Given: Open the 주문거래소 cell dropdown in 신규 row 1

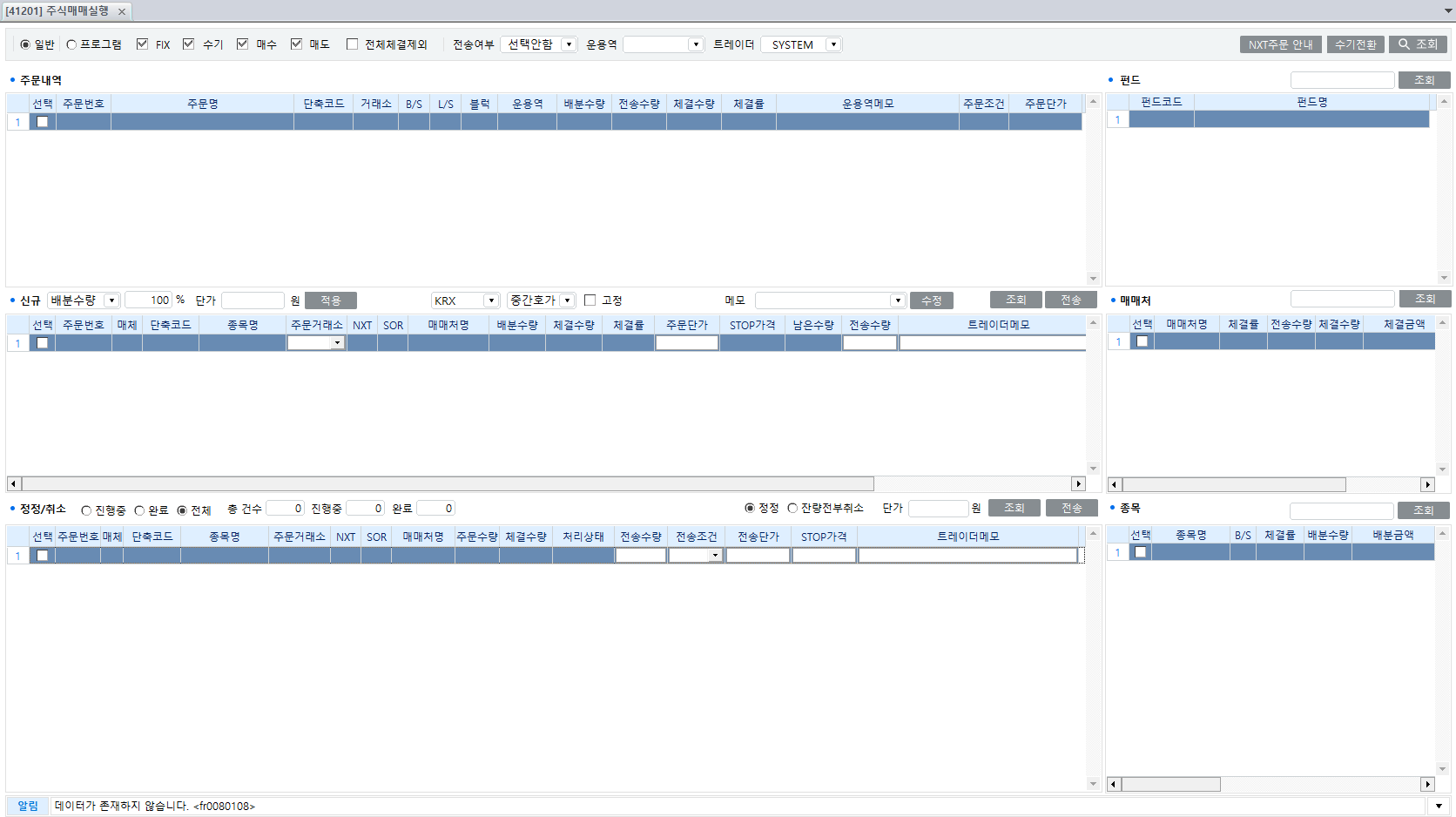Looking at the screenshot, I should click(x=337, y=343).
